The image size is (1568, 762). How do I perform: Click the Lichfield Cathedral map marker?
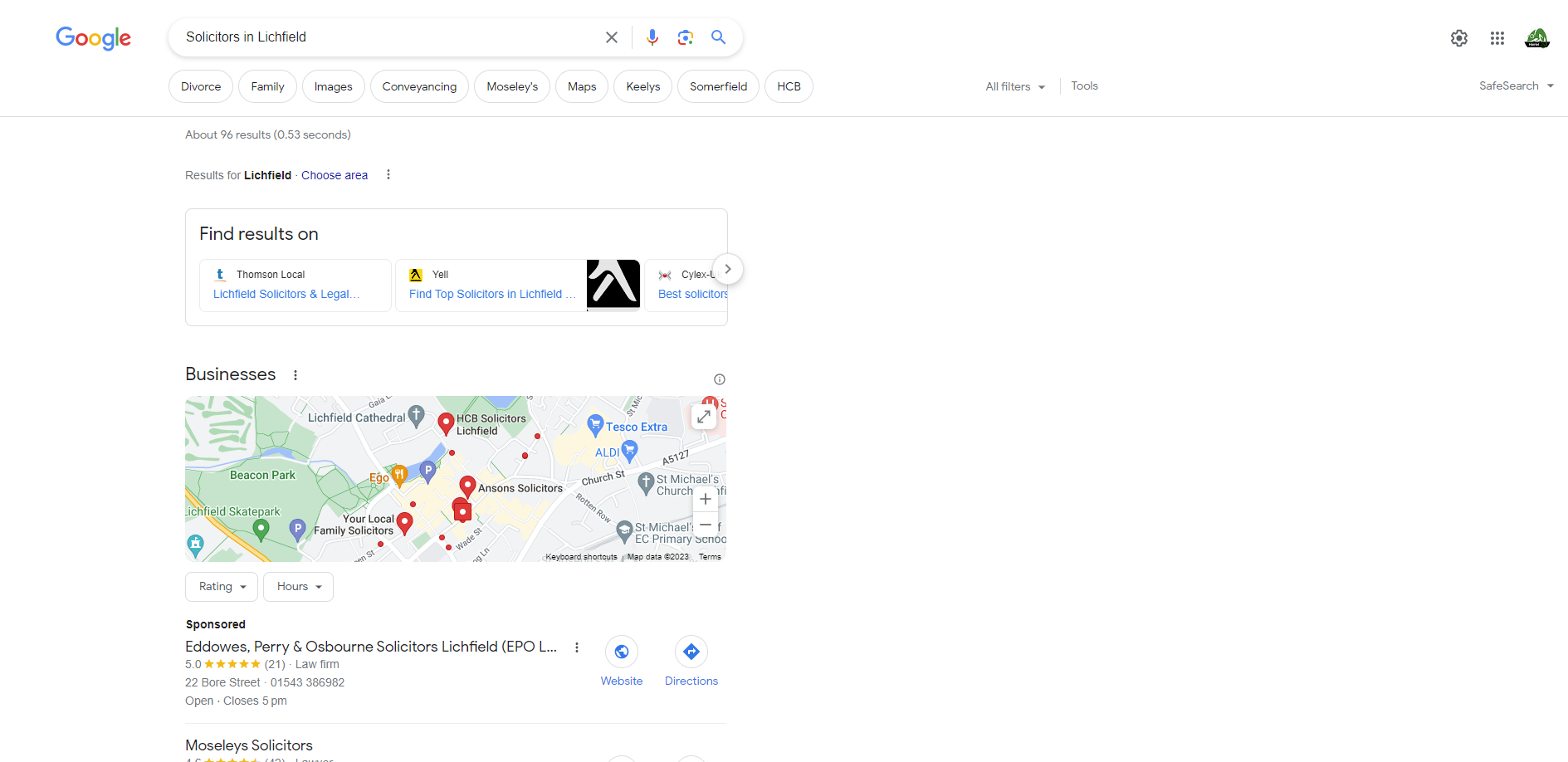pos(417,416)
